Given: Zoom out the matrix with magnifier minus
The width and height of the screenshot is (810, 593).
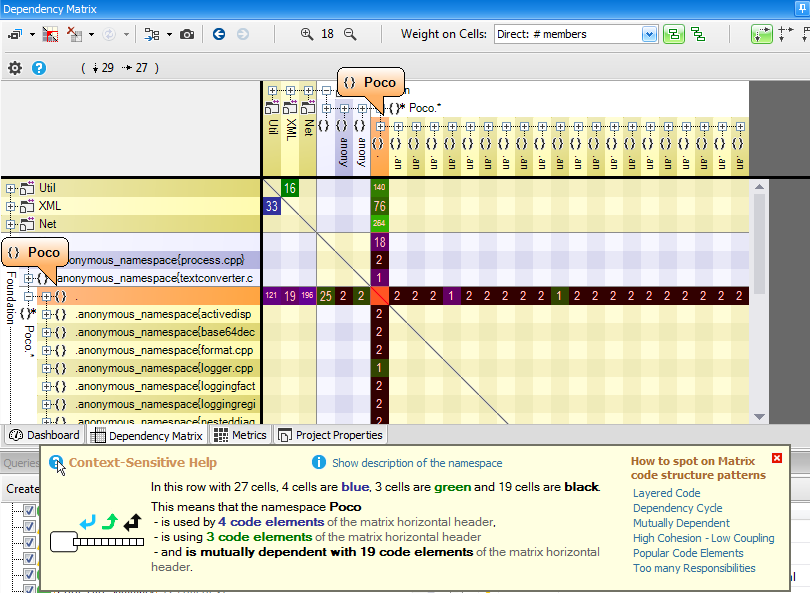Looking at the screenshot, I should point(350,34).
